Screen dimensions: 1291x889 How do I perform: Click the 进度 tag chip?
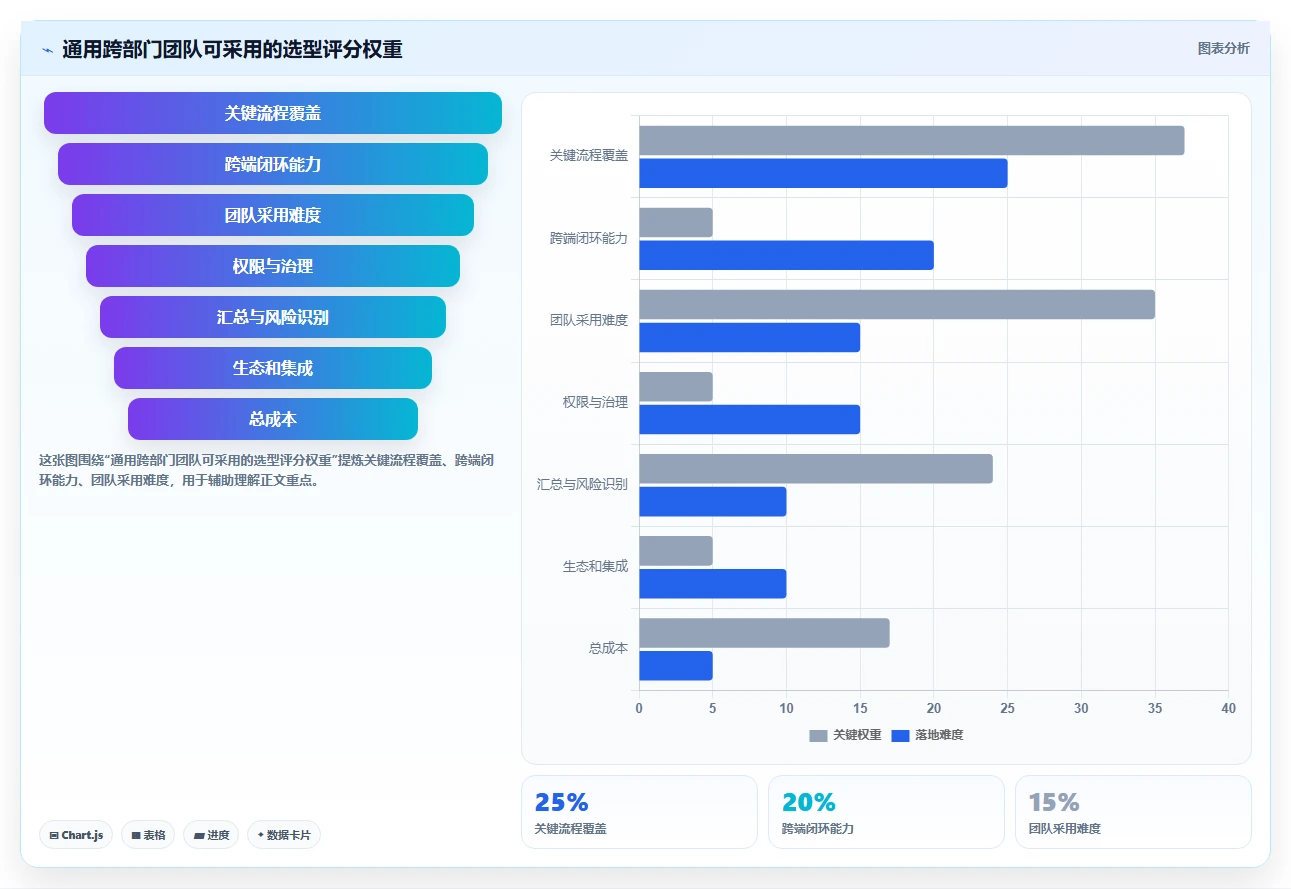211,835
